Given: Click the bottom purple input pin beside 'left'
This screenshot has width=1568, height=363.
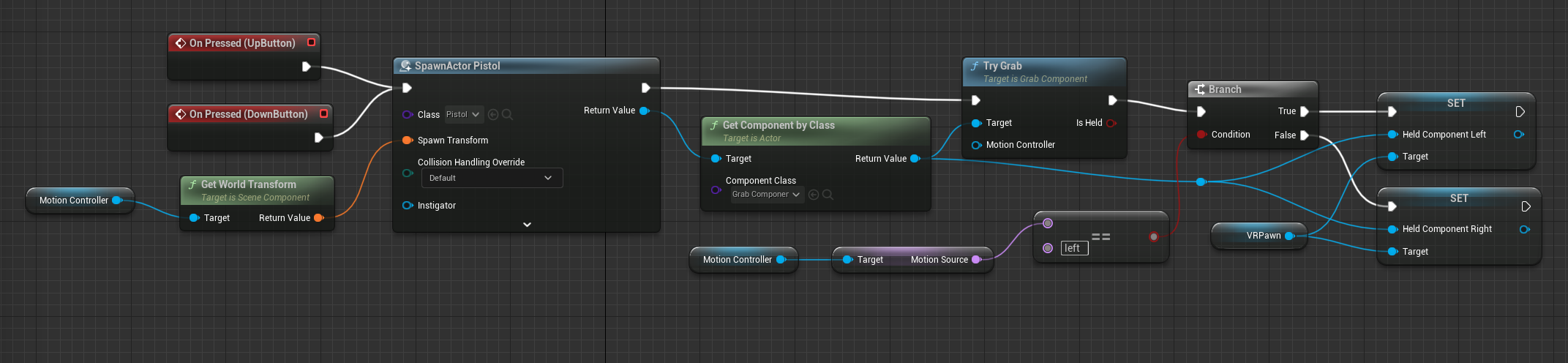Looking at the screenshot, I should point(1048,248).
